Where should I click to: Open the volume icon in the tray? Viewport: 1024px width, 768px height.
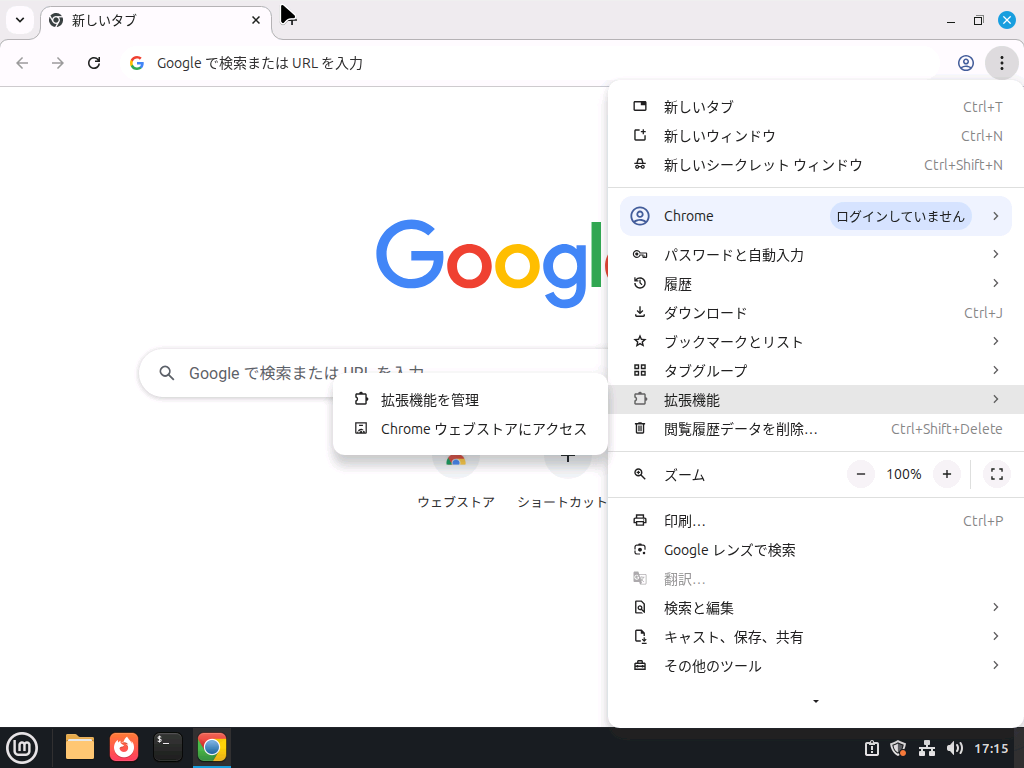coord(955,748)
